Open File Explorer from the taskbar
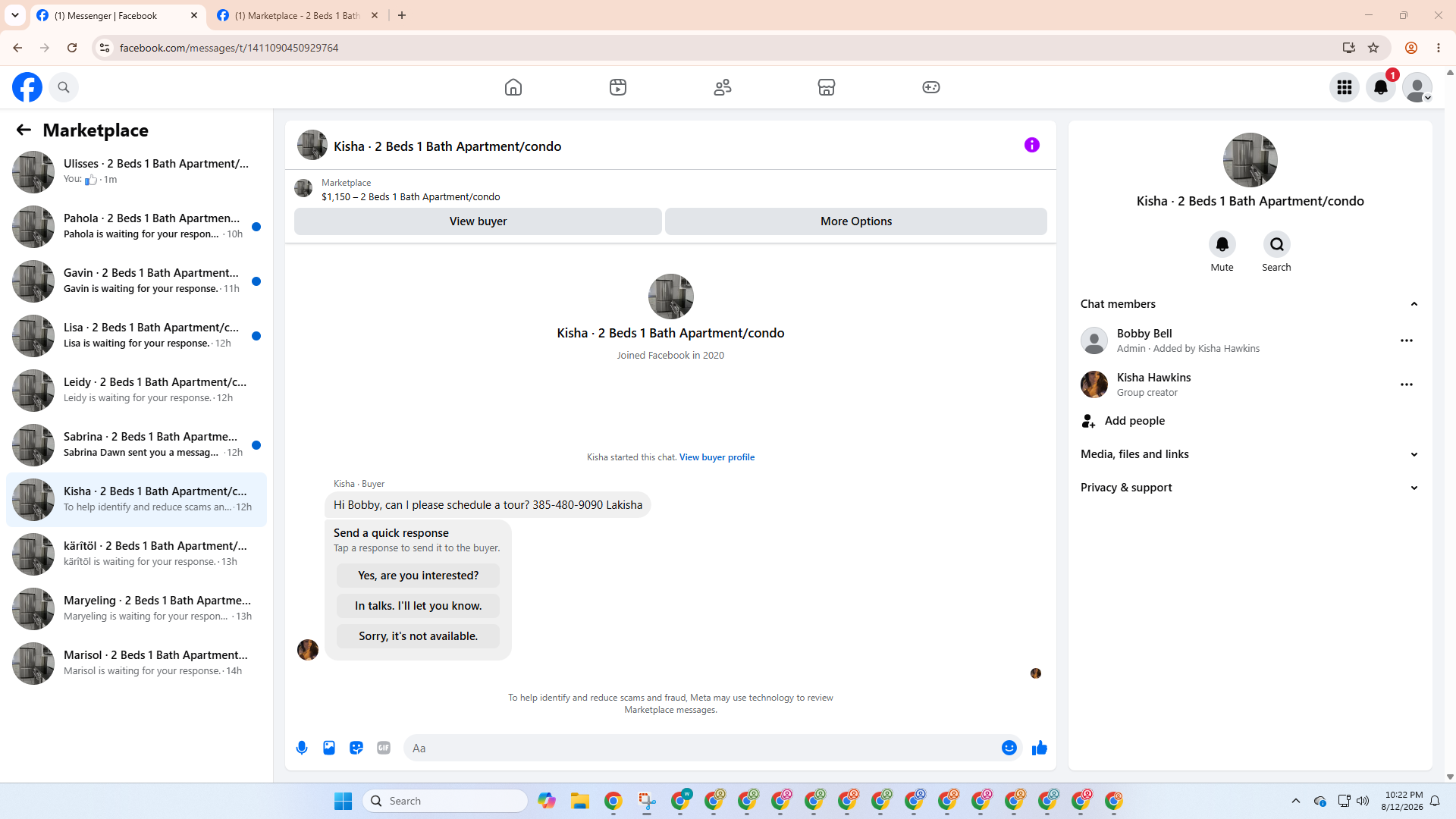 point(580,801)
